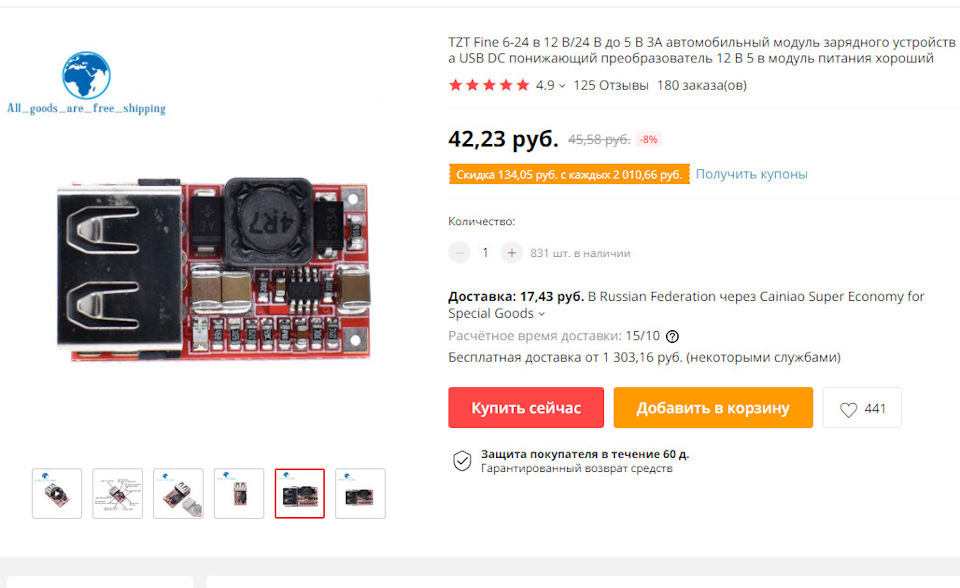Viewport: 960px width, 588px height.
Task: Click the main USB converter product image
Action: (214, 270)
